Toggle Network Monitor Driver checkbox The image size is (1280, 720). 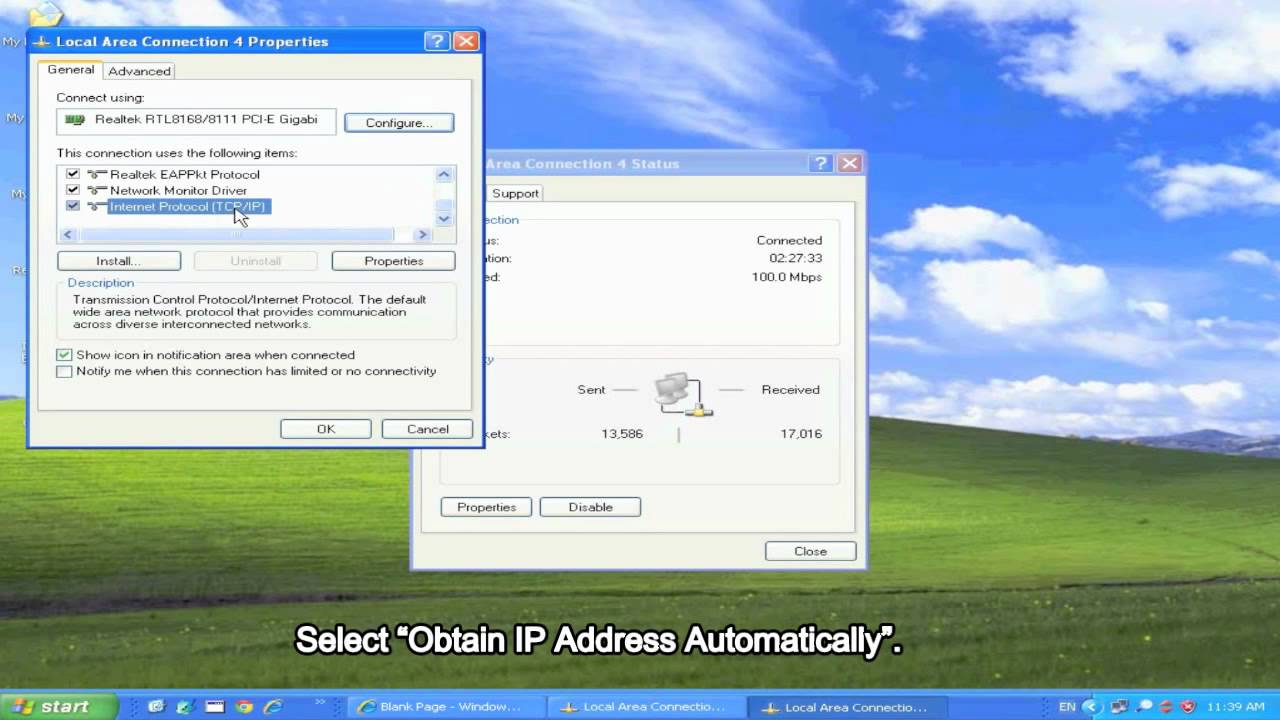pos(73,190)
